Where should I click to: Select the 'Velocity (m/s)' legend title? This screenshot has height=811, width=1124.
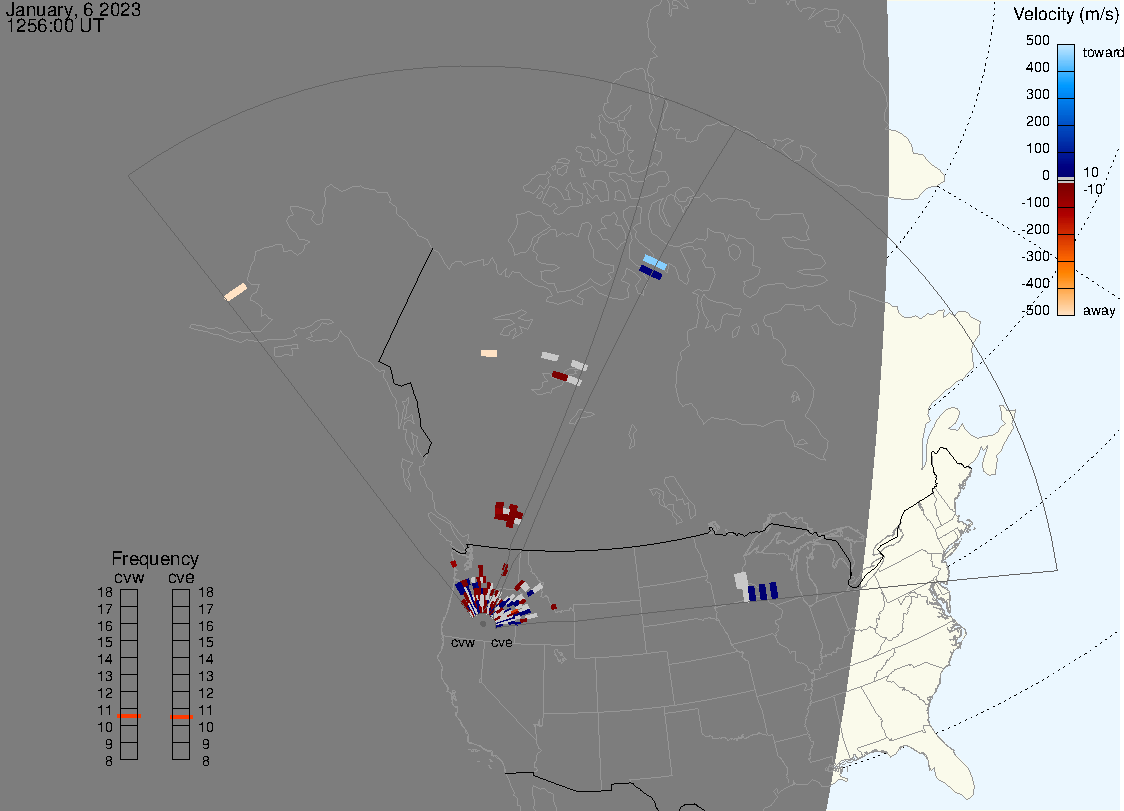point(1066,14)
